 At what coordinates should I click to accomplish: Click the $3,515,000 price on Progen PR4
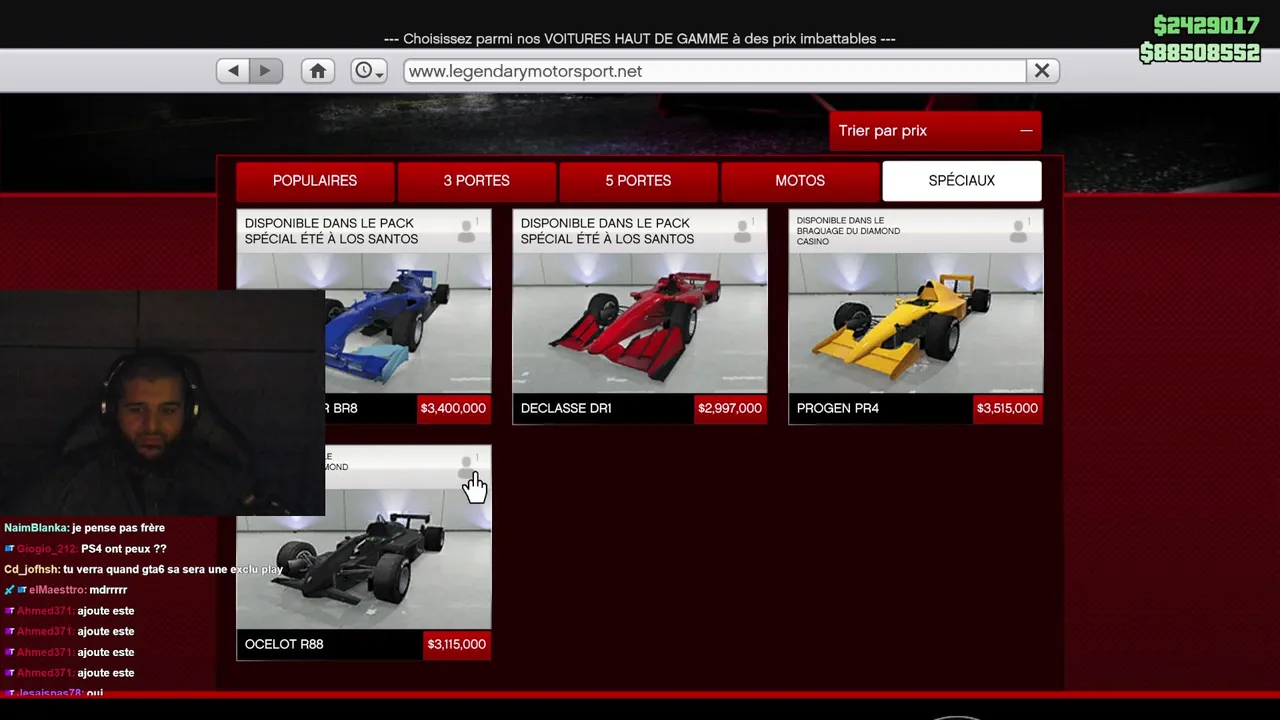pyautogui.click(x=1007, y=408)
